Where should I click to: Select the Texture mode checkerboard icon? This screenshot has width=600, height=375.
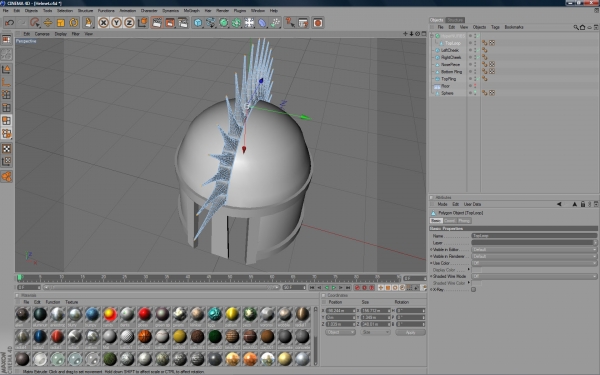click(7, 148)
